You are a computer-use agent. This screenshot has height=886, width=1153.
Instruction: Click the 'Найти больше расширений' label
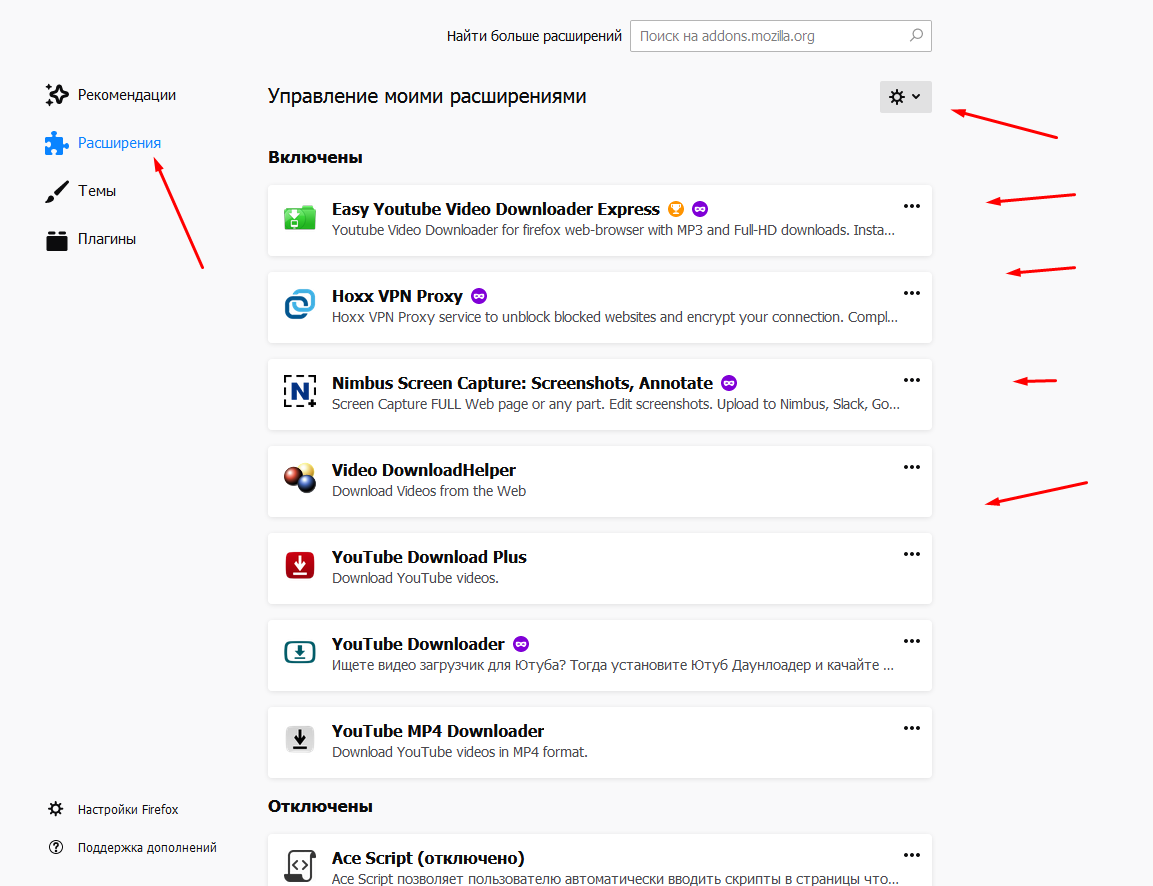(534, 36)
